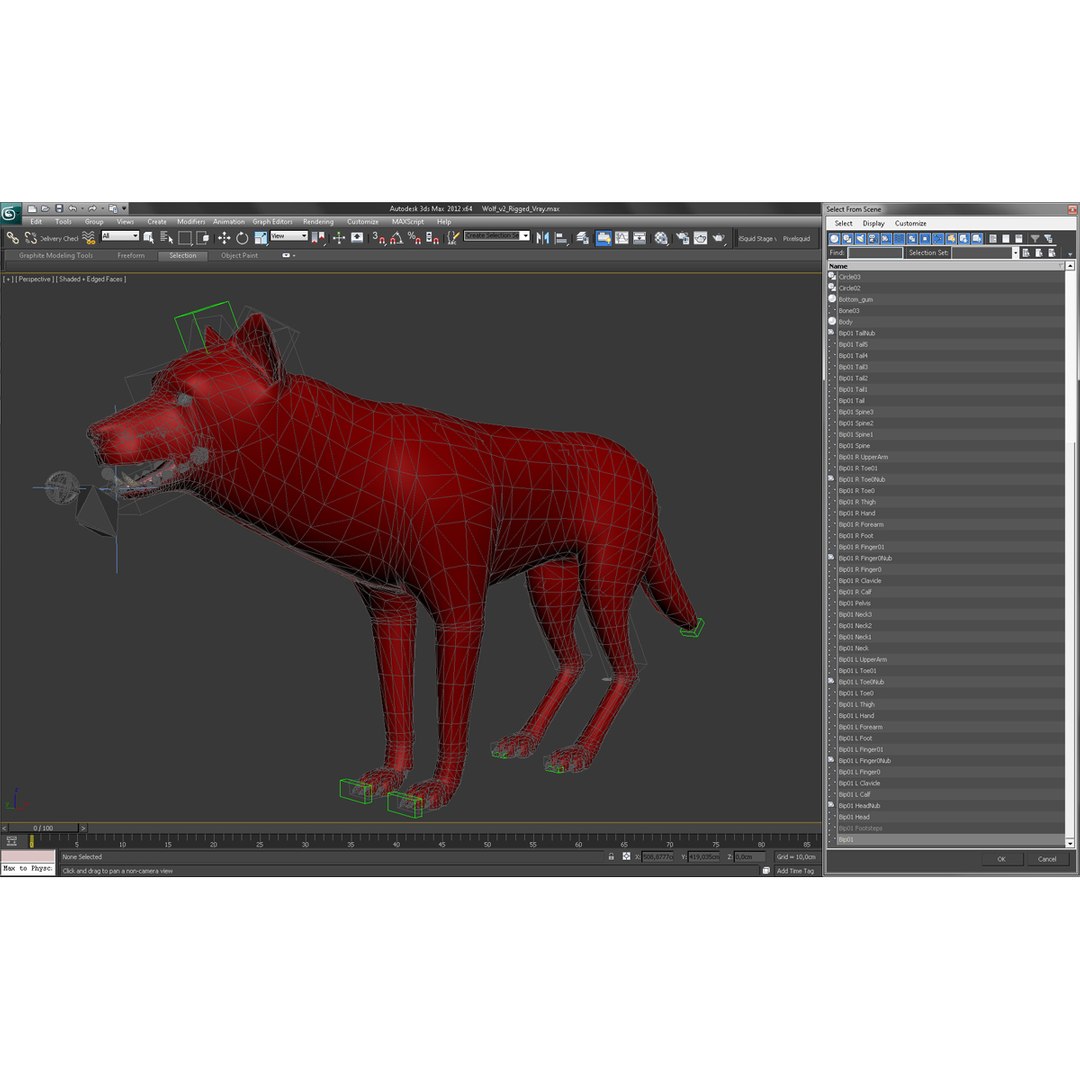Image resolution: width=1080 pixels, height=1080 pixels.
Task: Undo using quick access toolbar arrow
Action: click(x=72, y=209)
